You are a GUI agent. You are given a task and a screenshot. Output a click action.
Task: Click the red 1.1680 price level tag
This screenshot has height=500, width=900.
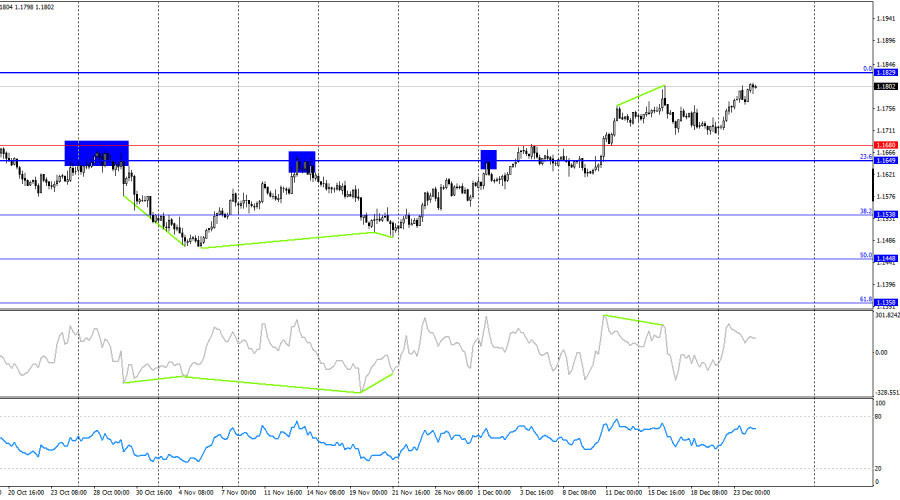[885, 145]
